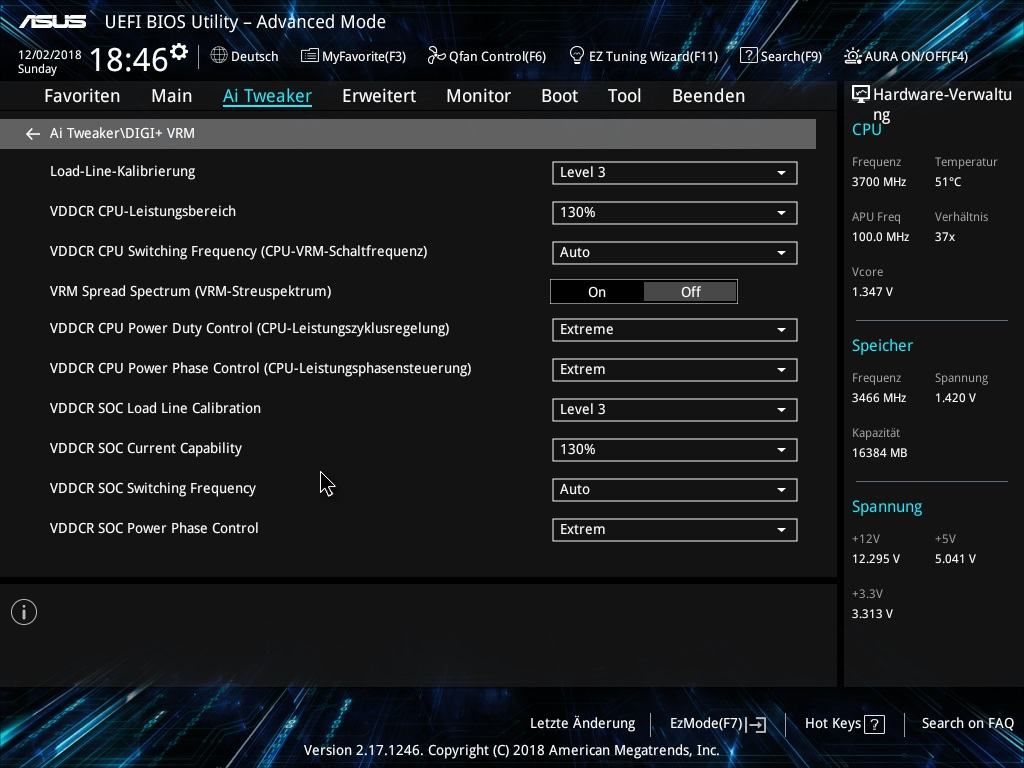Open the Beenden tab
Viewport: 1024px width, 768px height.
pos(709,96)
